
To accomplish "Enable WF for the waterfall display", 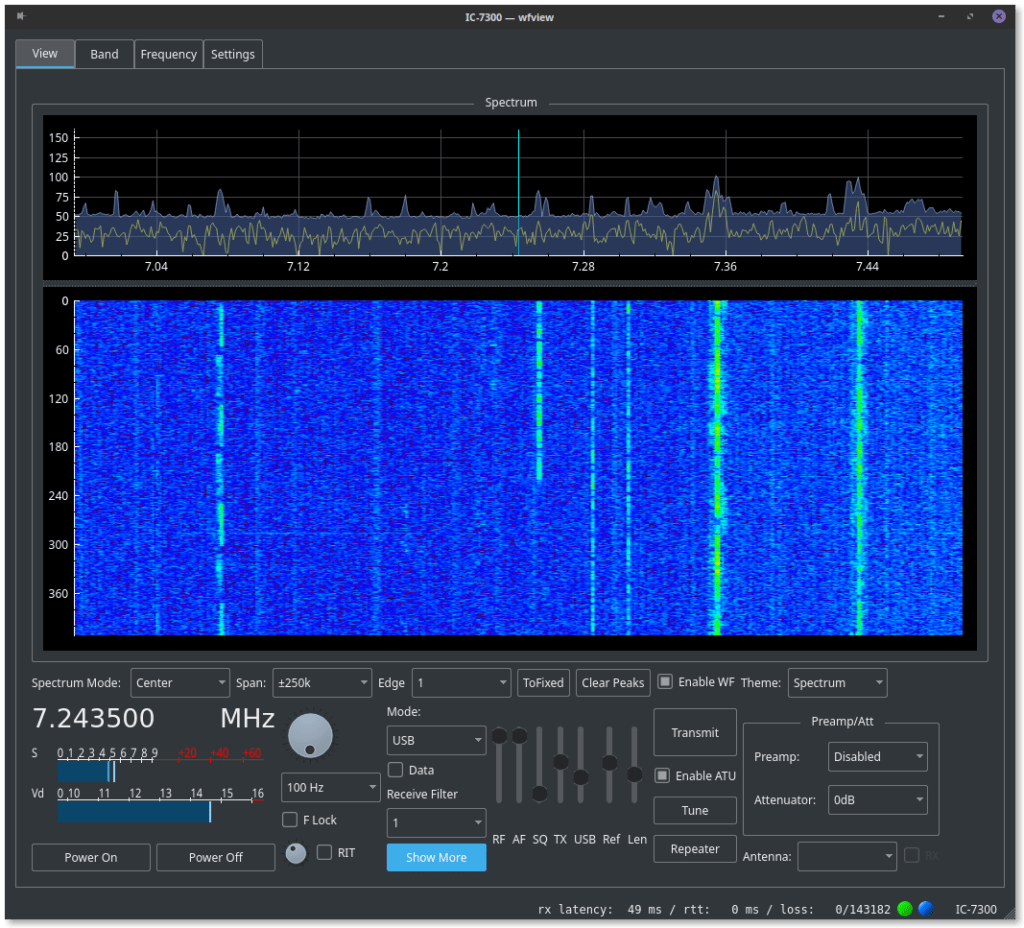I will point(666,682).
